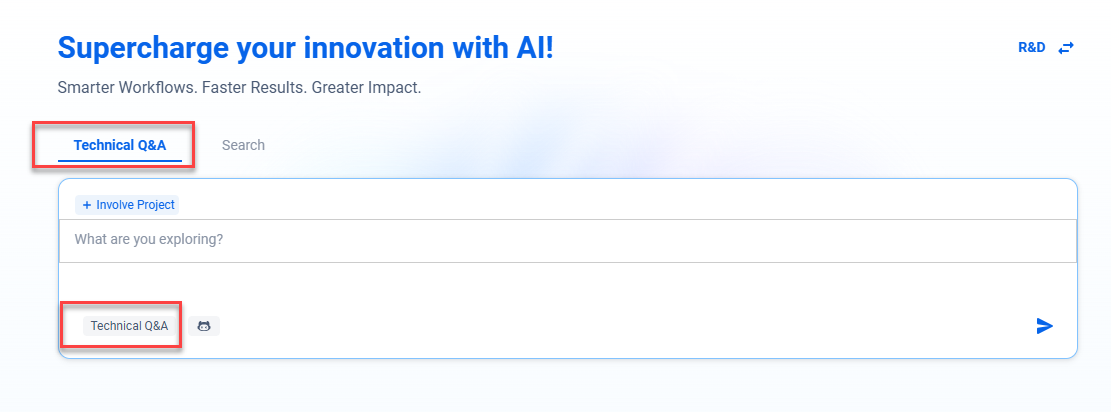This screenshot has height=412, width=1111.
Task: Select the Technical Q&A mode chip
Action: (x=129, y=326)
